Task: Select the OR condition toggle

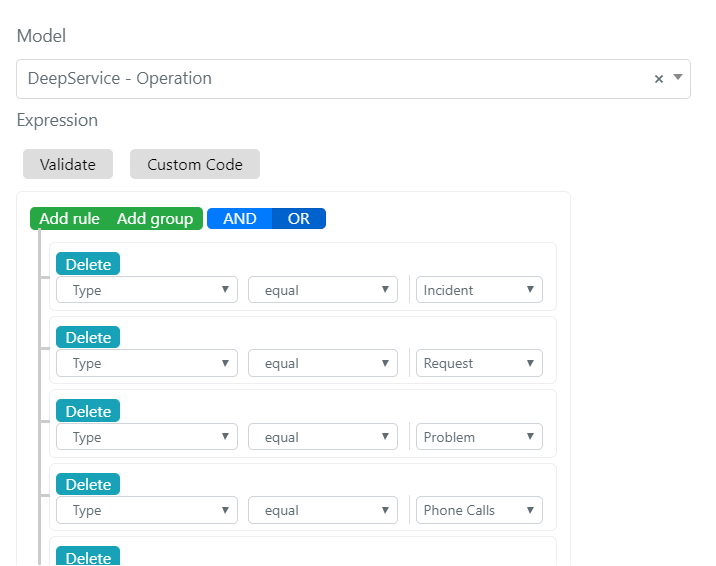Action: pyautogui.click(x=299, y=219)
